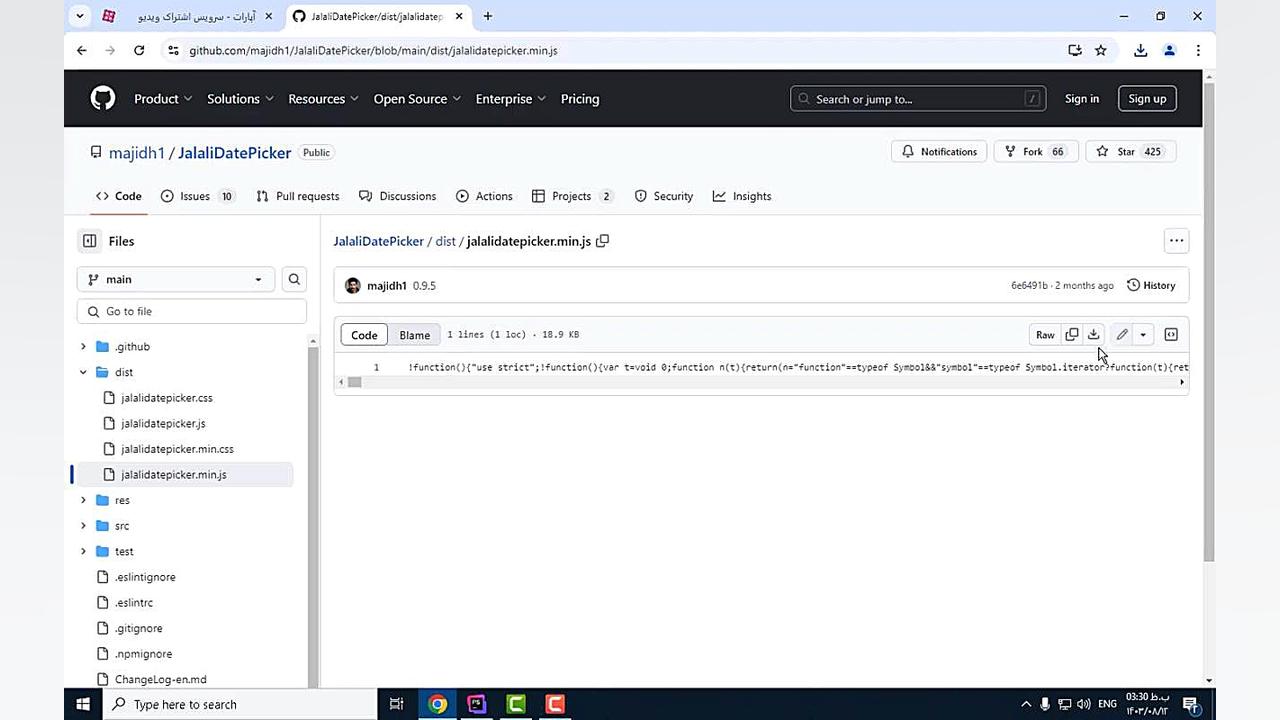Open a new browser tab

click(488, 16)
